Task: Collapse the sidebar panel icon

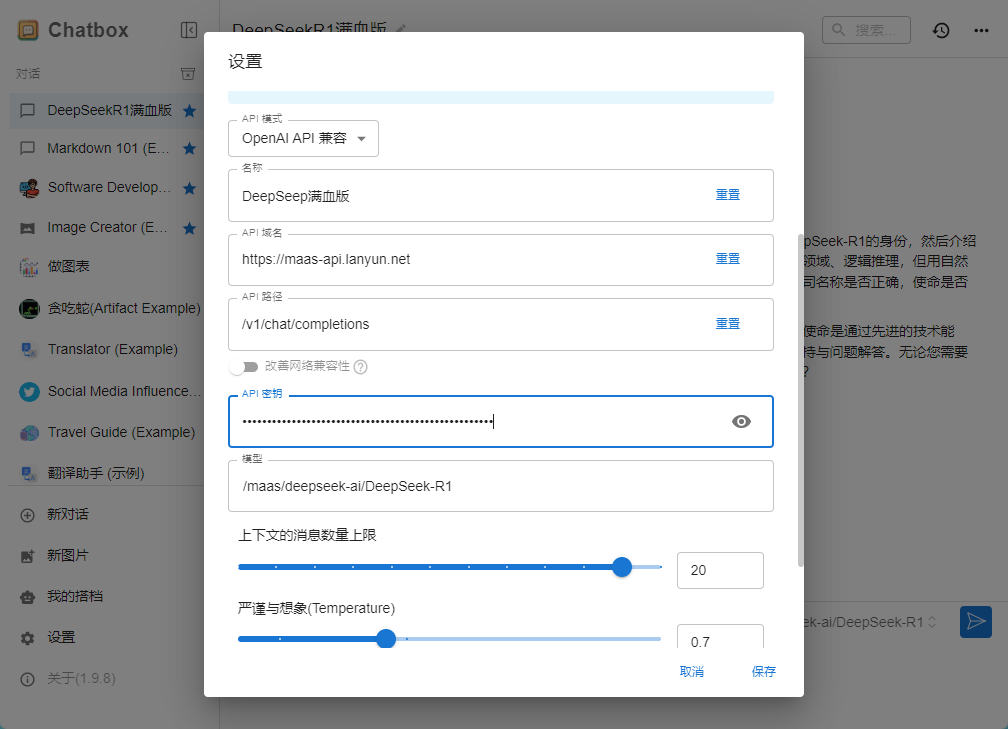Action: point(189,30)
